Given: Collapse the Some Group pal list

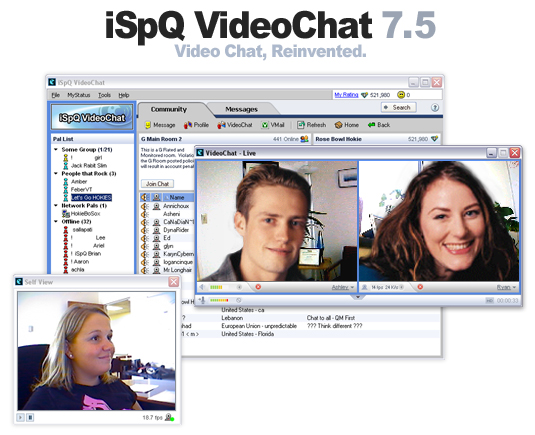Looking at the screenshot, I should click(x=56, y=149).
